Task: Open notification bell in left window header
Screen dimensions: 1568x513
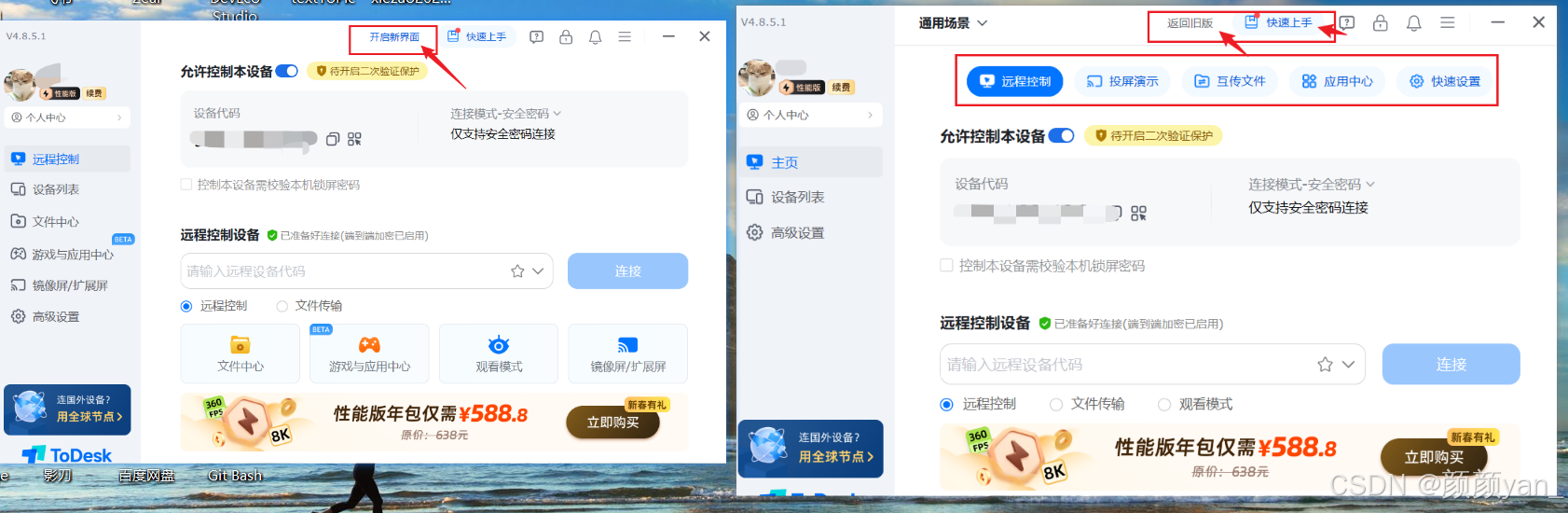Action: pyautogui.click(x=596, y=37)
